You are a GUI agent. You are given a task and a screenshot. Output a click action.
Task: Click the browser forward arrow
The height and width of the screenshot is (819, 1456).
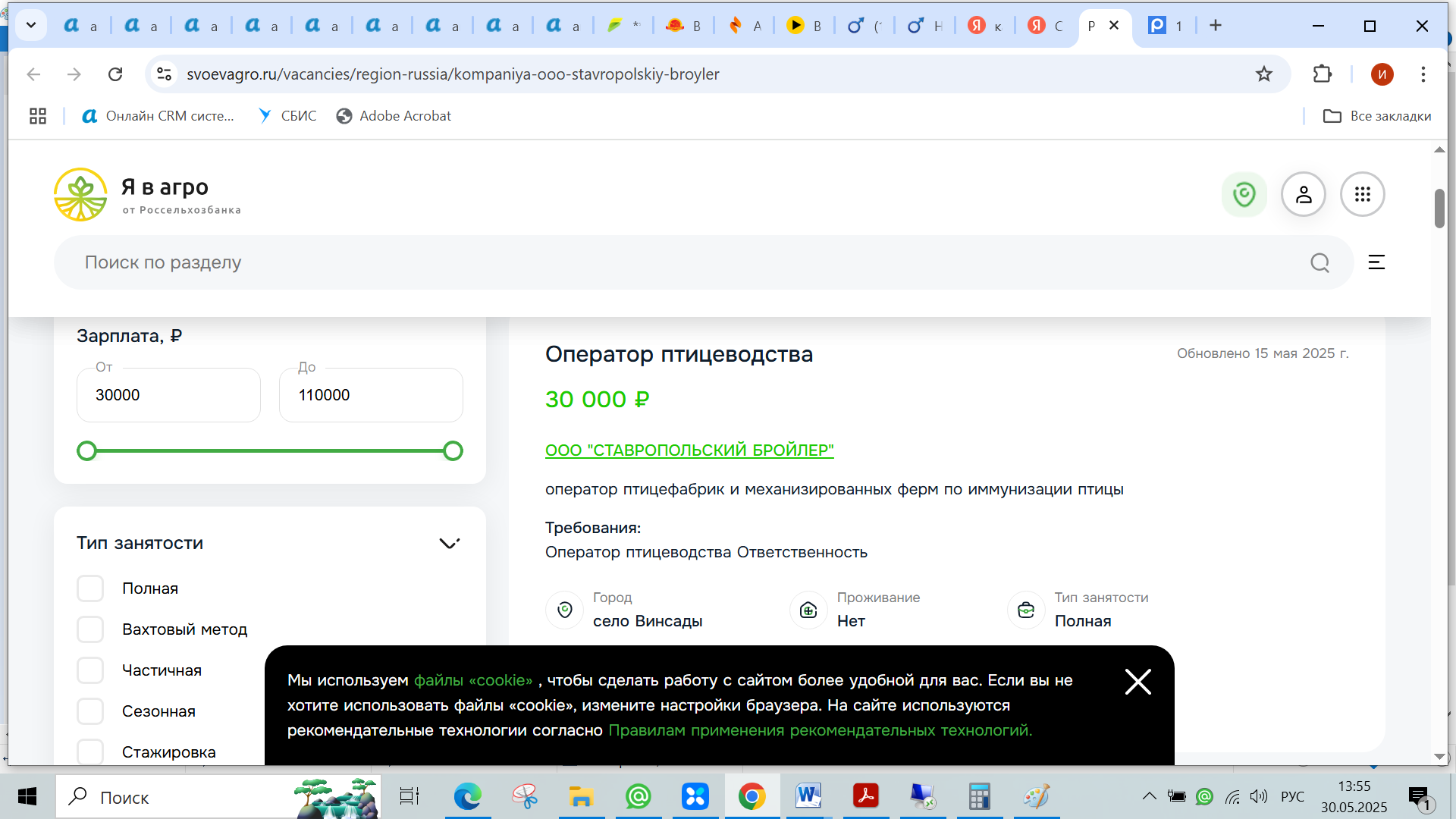tap(74, 74)
